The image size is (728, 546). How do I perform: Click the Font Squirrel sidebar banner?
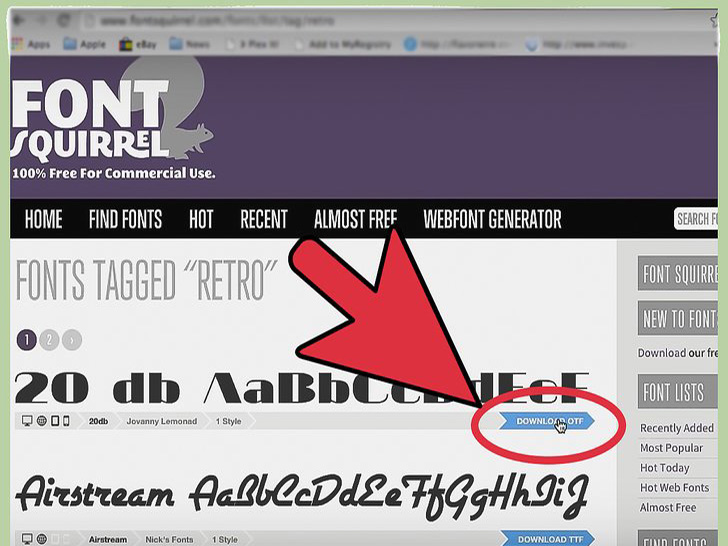(x=678, y=273)
